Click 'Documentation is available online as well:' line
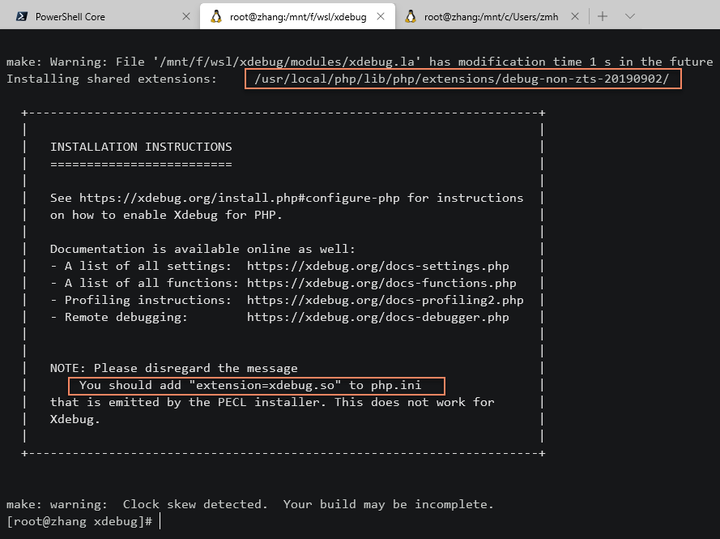This screenshot has height=539, width=720. click(x=202, y=249)
